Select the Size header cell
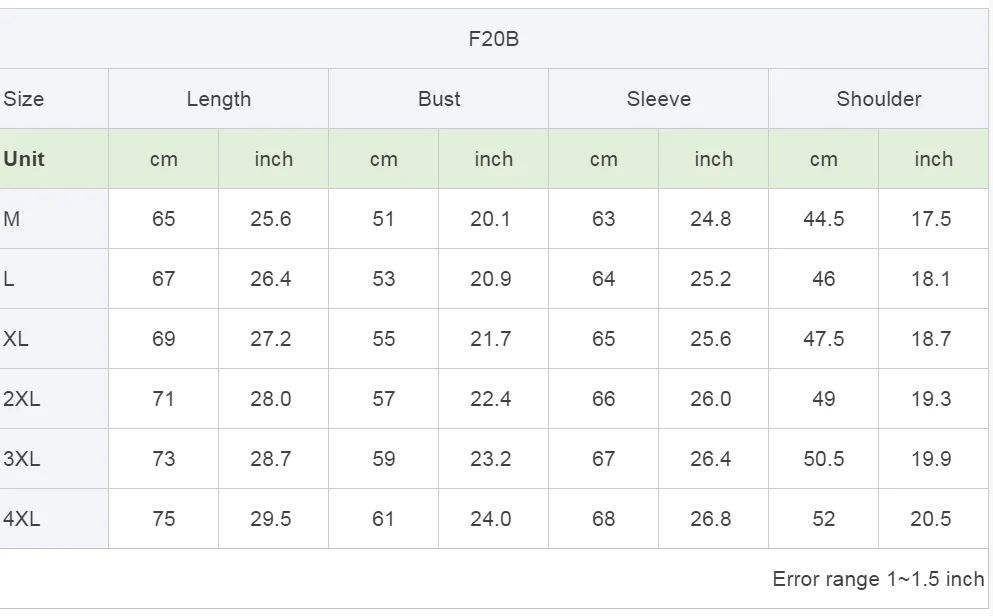Viewport: 993px width, 616px height. point(54,99)
